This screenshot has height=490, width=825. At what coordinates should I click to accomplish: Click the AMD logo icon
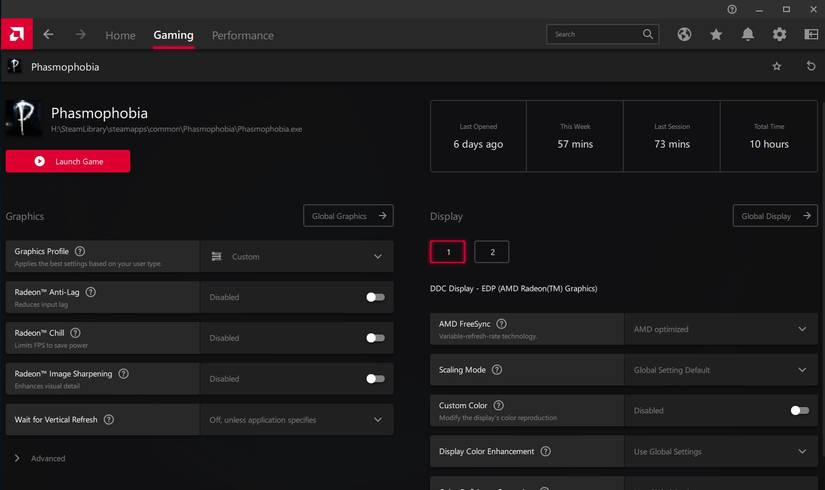point(16,34)
